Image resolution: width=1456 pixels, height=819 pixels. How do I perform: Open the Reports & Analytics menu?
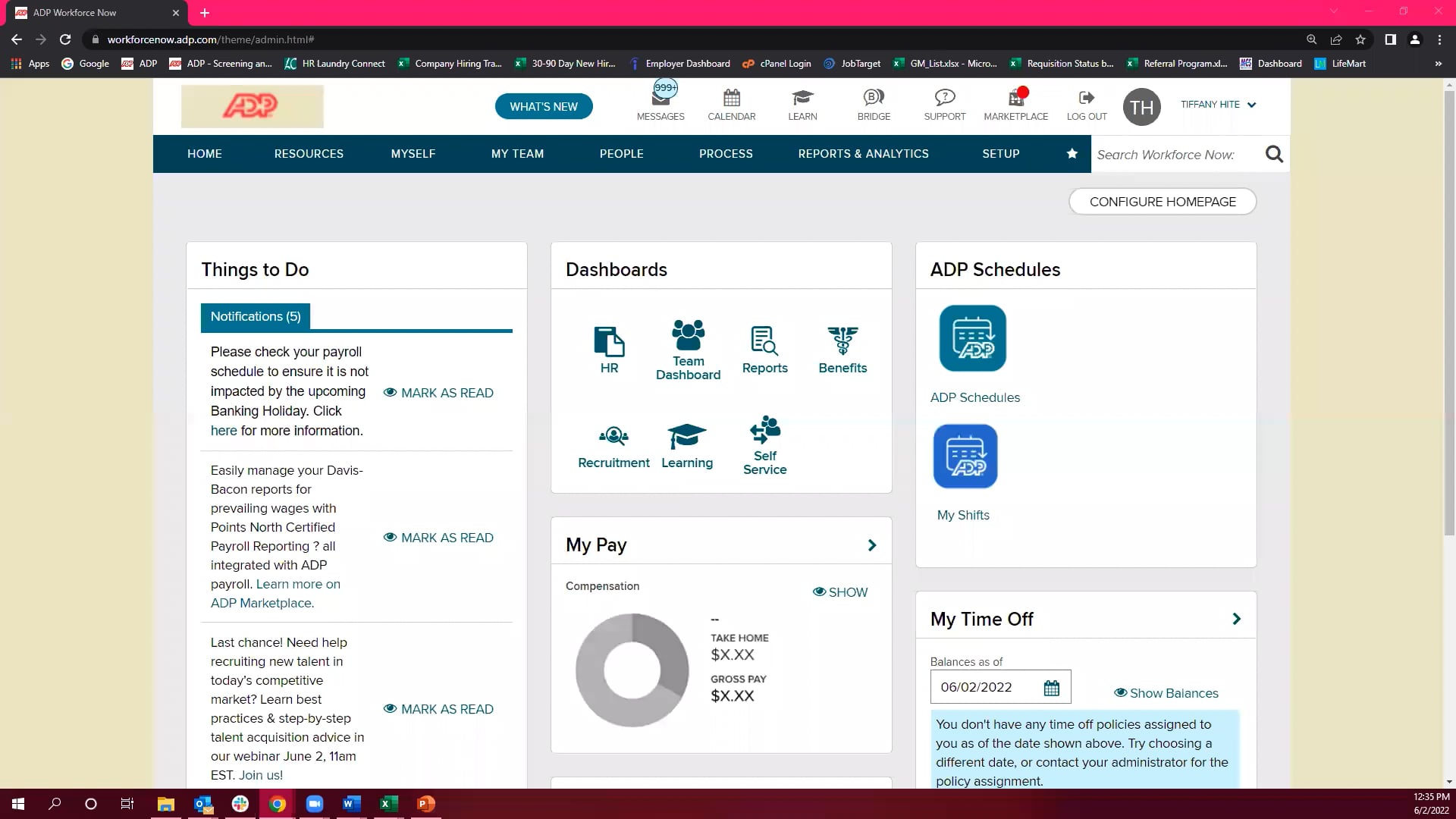pyautogui.click(x=864, y=154)
